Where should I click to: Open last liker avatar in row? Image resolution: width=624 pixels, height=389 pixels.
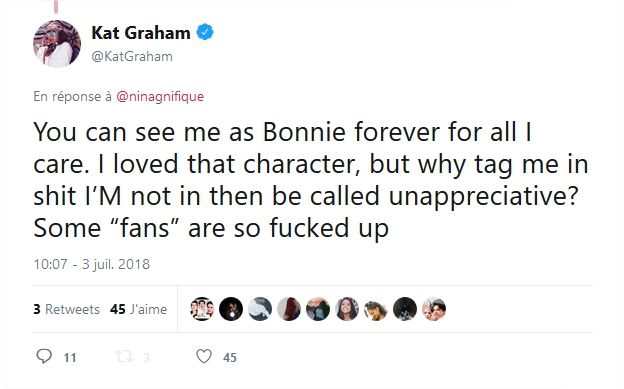(434, 309)
